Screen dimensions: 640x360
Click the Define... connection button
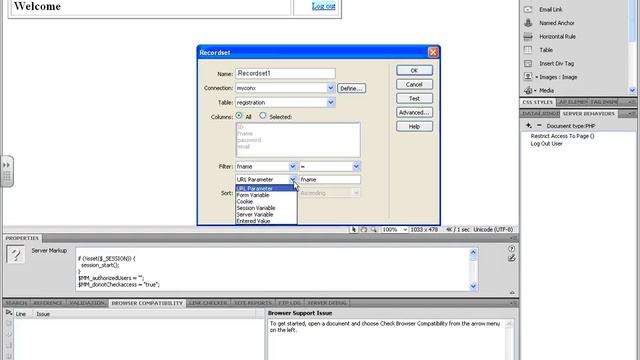point(351,88)
